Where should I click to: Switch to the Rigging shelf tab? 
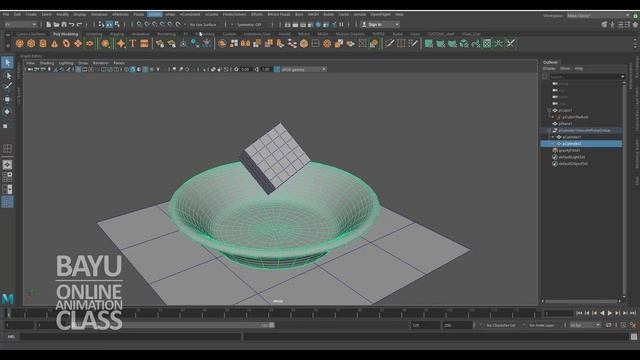[x=117, y=34]
